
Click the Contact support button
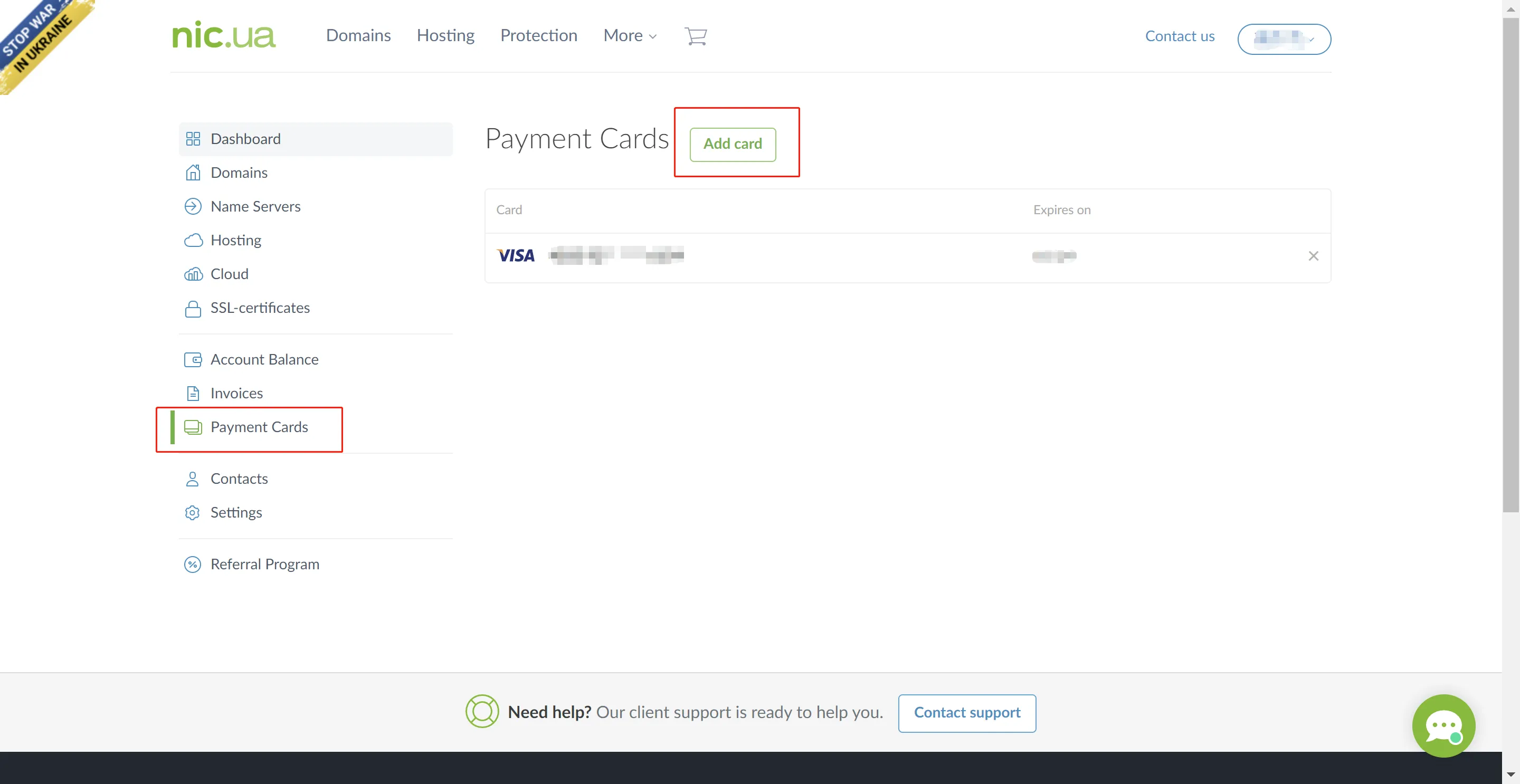click(x=966, y=713)
